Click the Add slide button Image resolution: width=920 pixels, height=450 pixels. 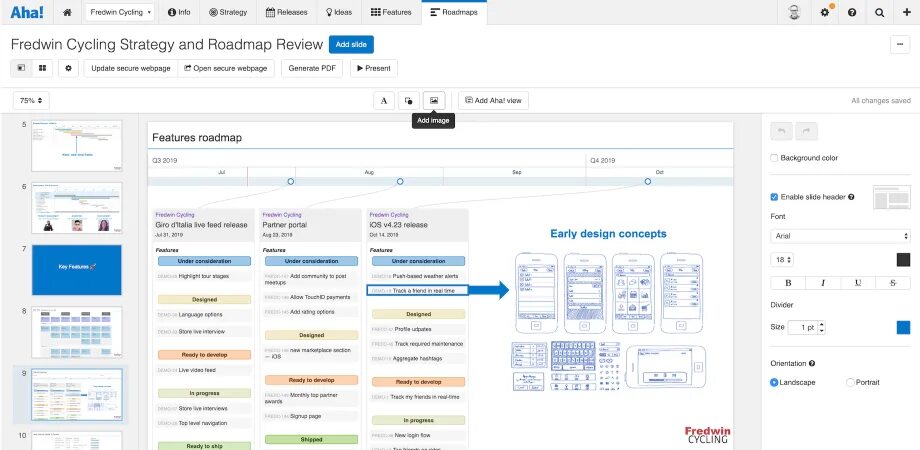[x=351, y=45]
